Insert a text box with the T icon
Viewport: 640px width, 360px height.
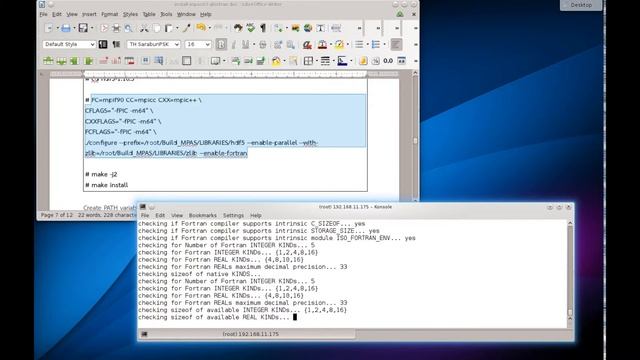pyautogui.click(x=320, y=28)
